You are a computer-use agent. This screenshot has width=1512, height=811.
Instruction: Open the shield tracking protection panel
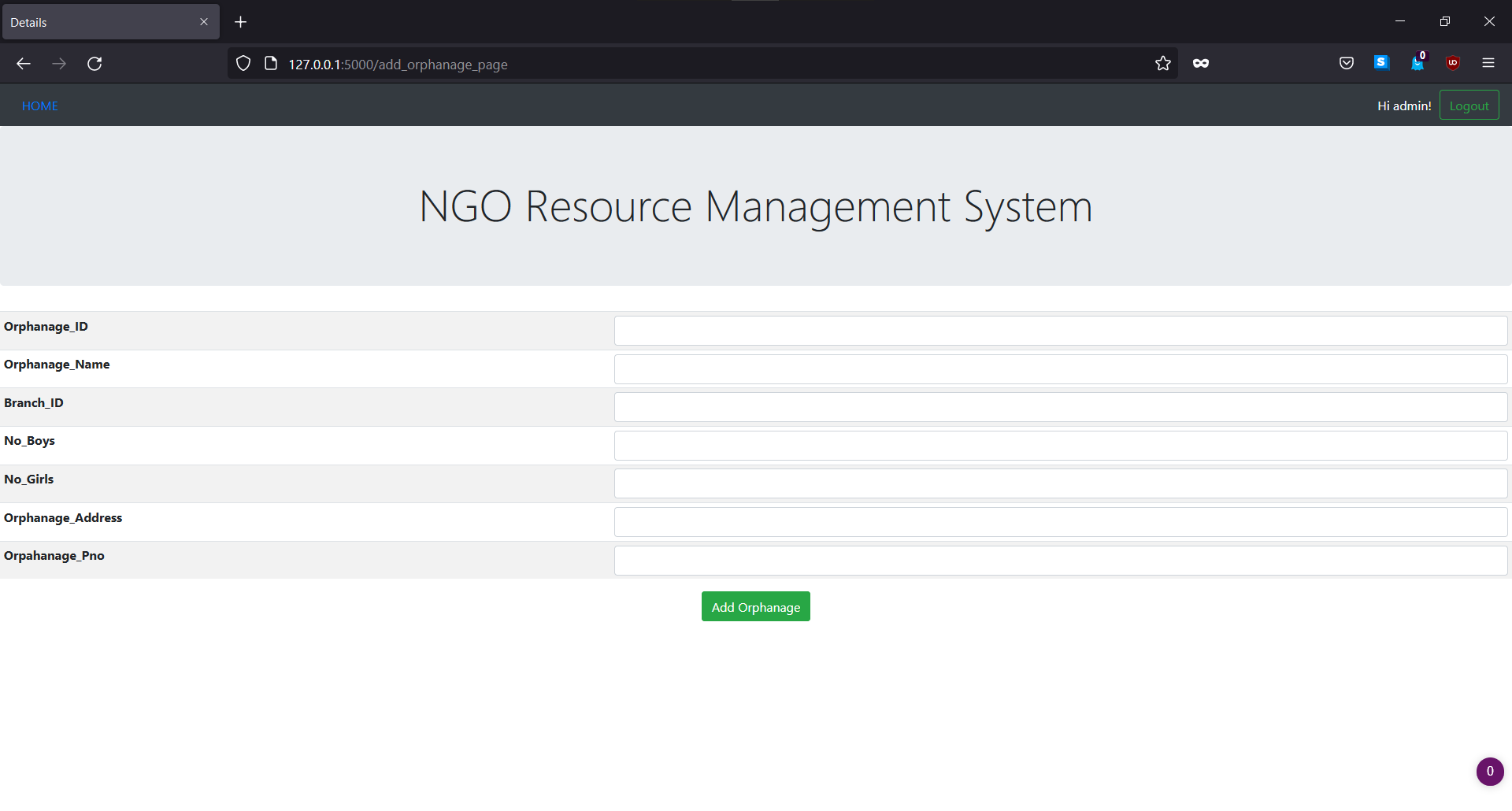pos(243,62)
